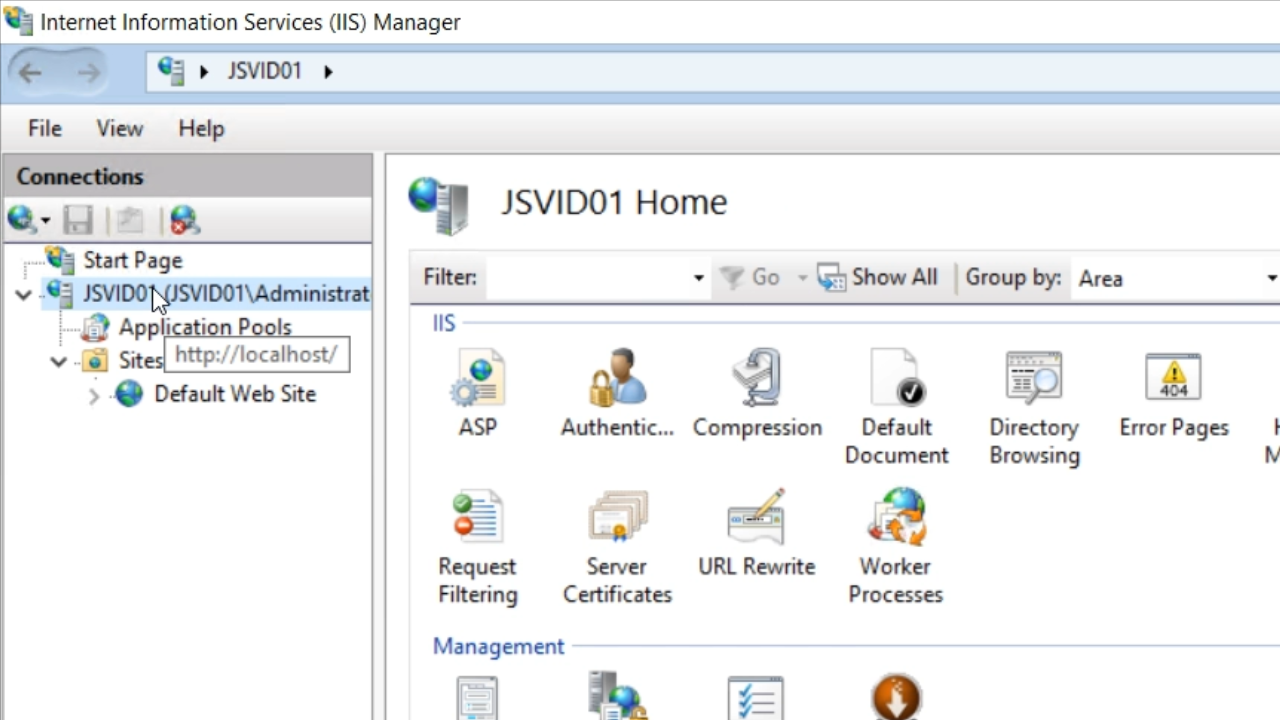Open Worker Processes
This screenshot has height=720, width=1280.
point(896,520)
